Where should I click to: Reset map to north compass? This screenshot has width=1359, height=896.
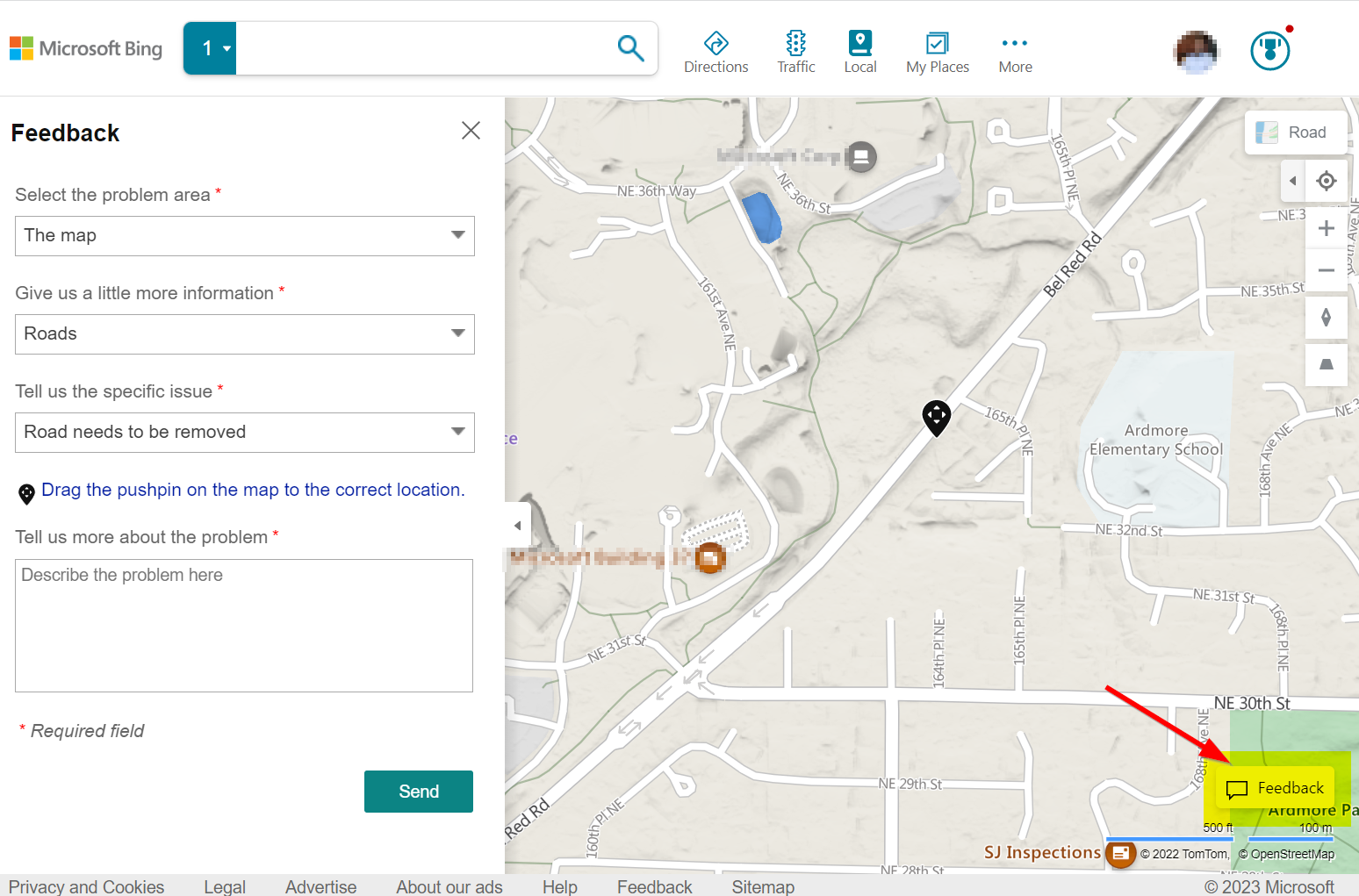(1327, 318)
